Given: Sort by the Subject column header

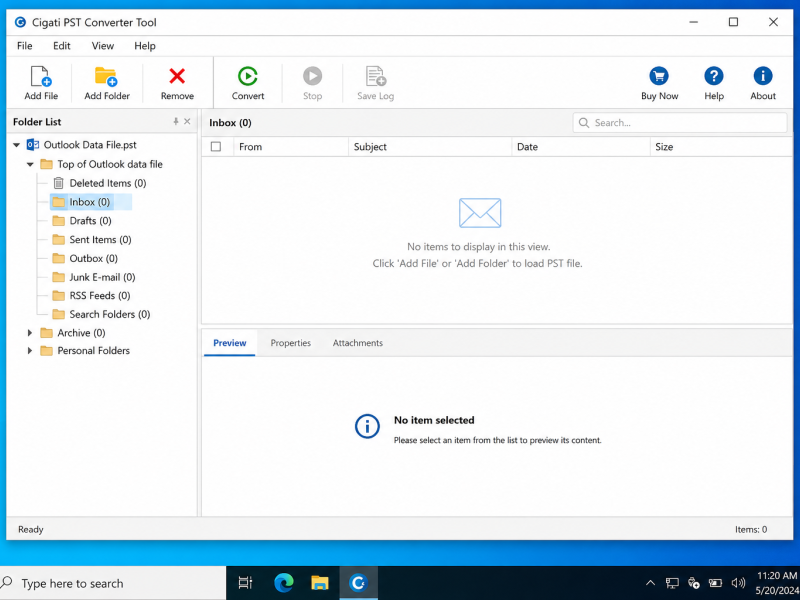Looking at the screenshot, I should (x=430, y=147).
